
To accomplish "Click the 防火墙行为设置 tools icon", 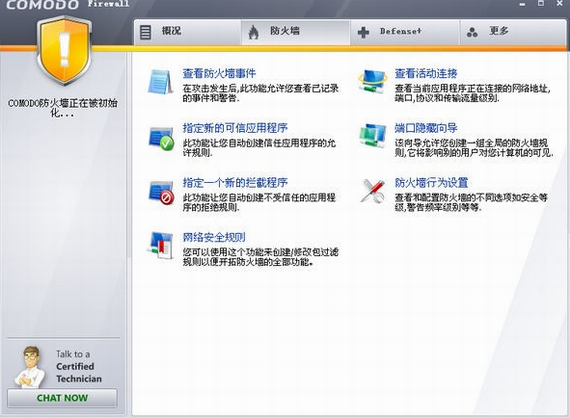I will point(372,191).
